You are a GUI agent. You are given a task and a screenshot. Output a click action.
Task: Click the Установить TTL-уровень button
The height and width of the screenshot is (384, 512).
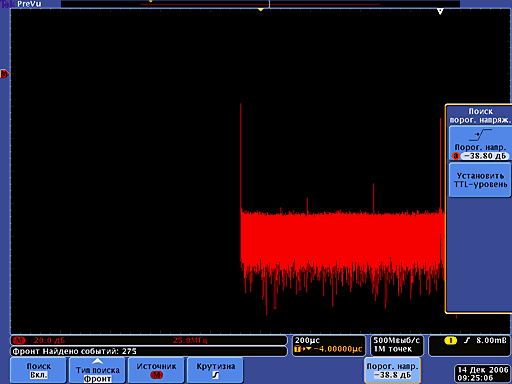pos(480,180)
